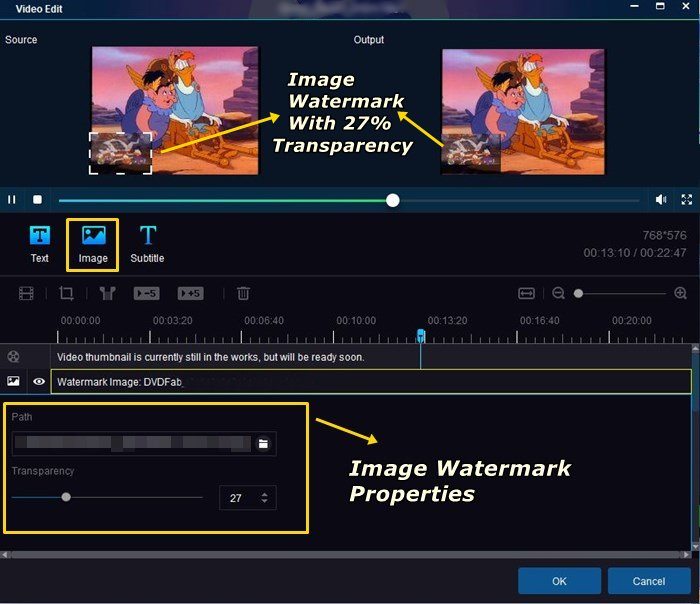Zoom out the timeline

point(558,293)
